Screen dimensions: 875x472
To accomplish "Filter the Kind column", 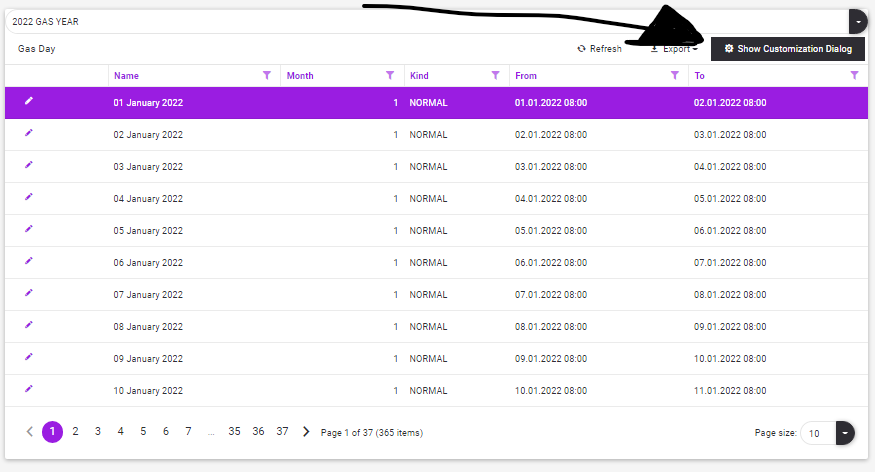I will pyautogui.click(x=495, y=75).
